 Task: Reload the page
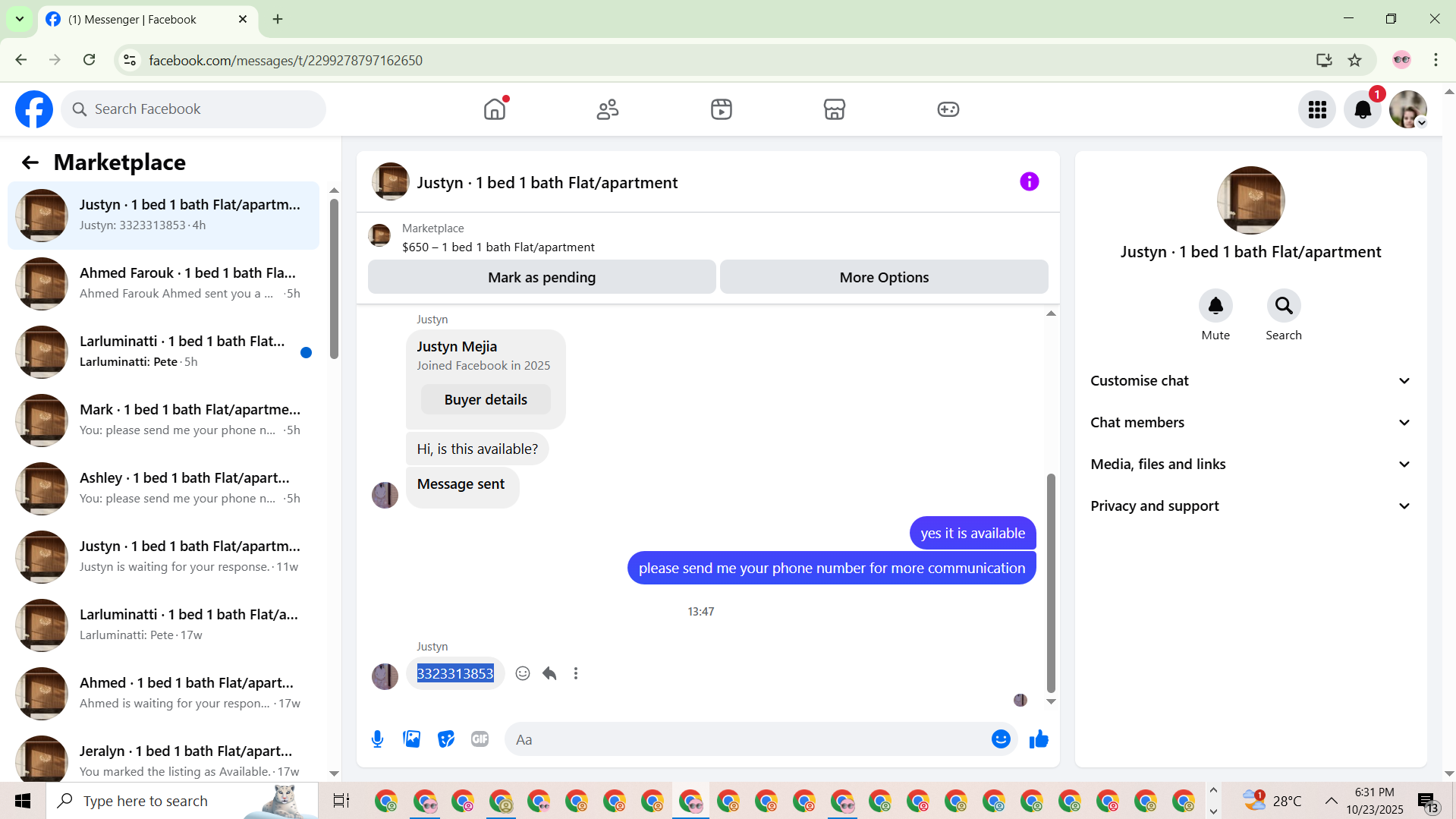click(x=90, y=60)
